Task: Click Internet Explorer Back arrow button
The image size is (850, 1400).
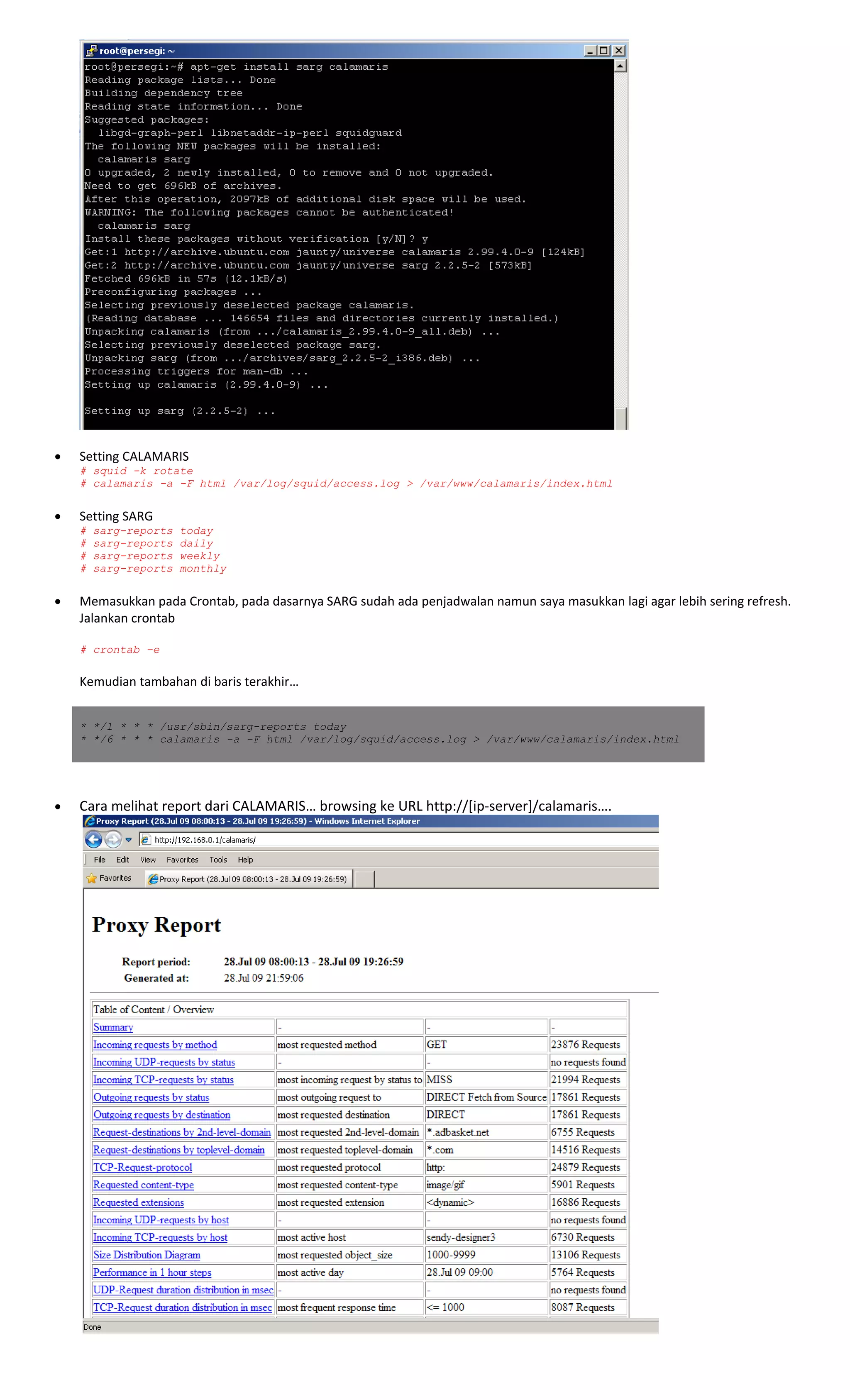Action: click(94, 839)
